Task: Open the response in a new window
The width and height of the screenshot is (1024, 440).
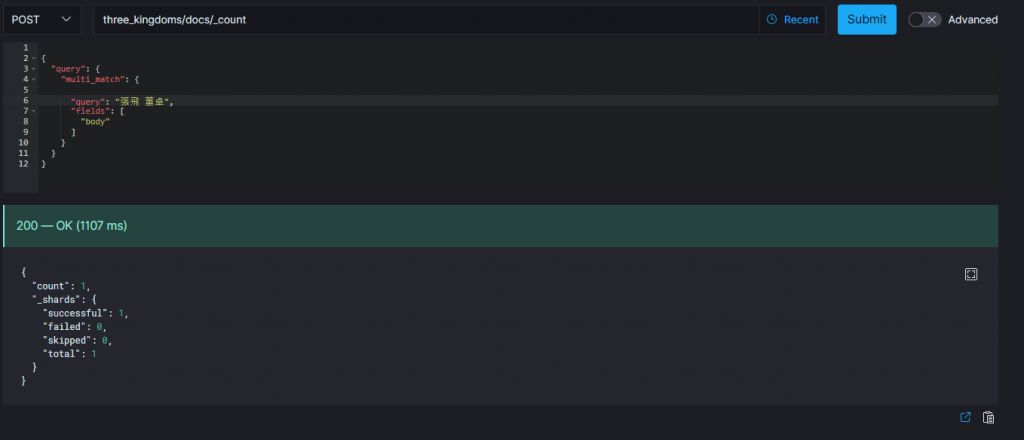Action: (965, 417)
